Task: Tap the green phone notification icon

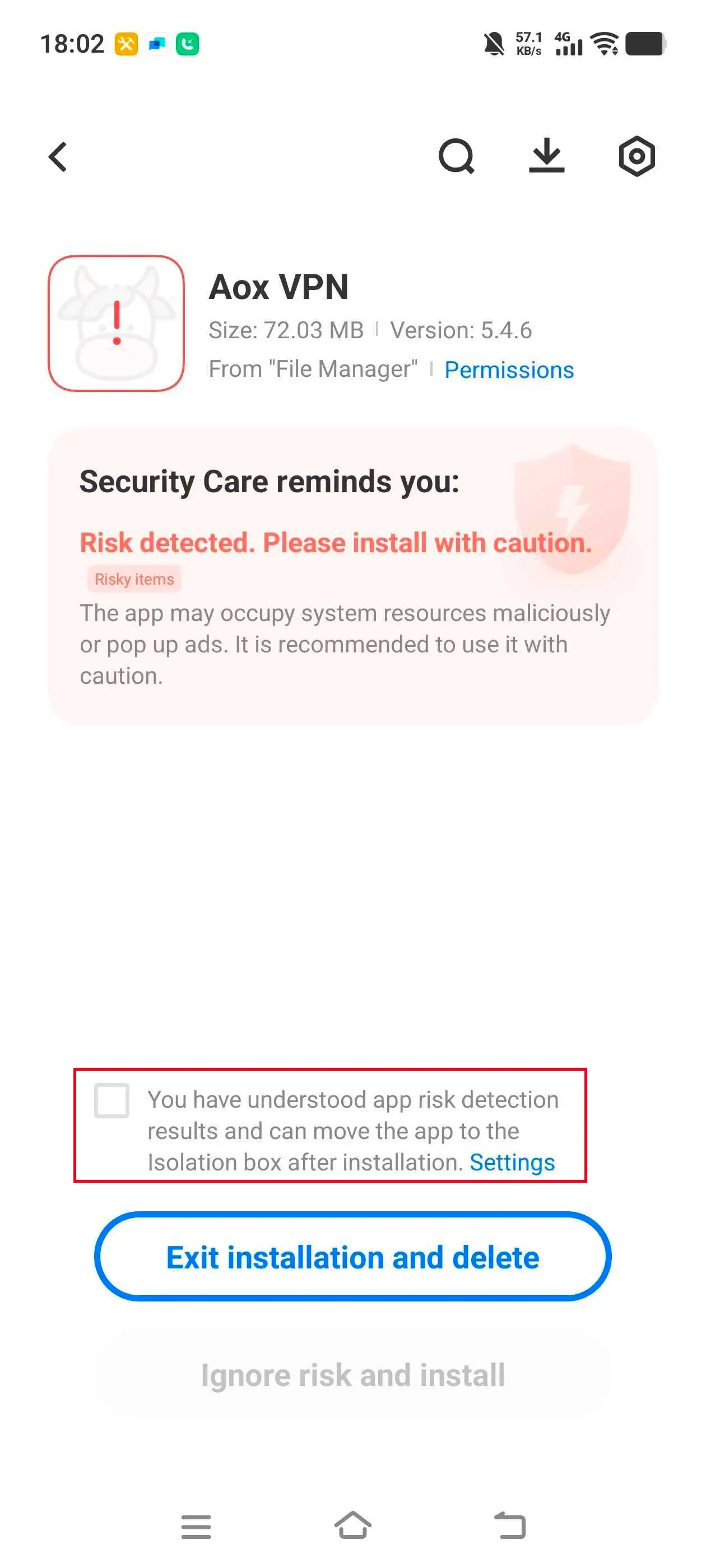Action: 187,44
